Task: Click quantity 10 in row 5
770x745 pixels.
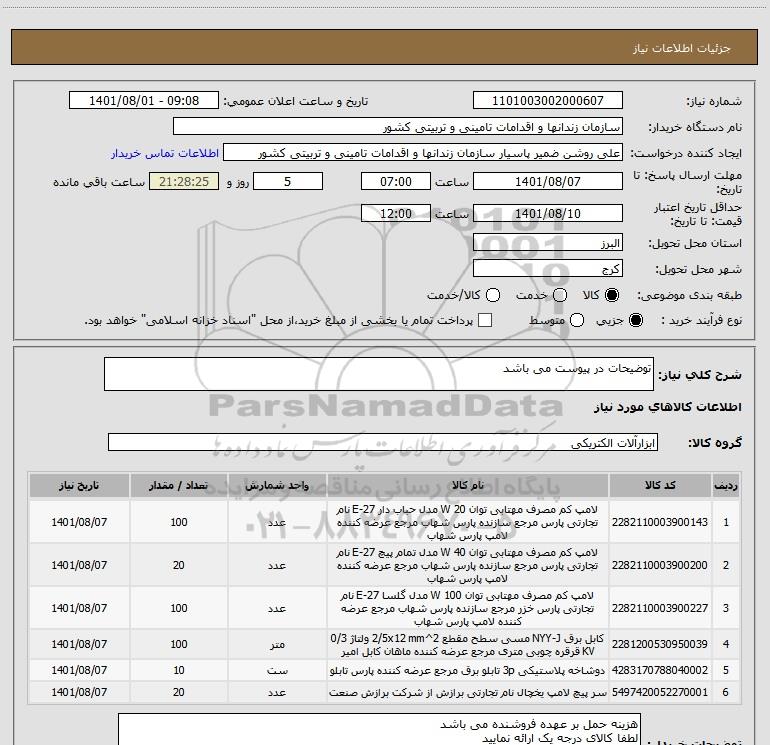Action: click(x=179, y=670)
